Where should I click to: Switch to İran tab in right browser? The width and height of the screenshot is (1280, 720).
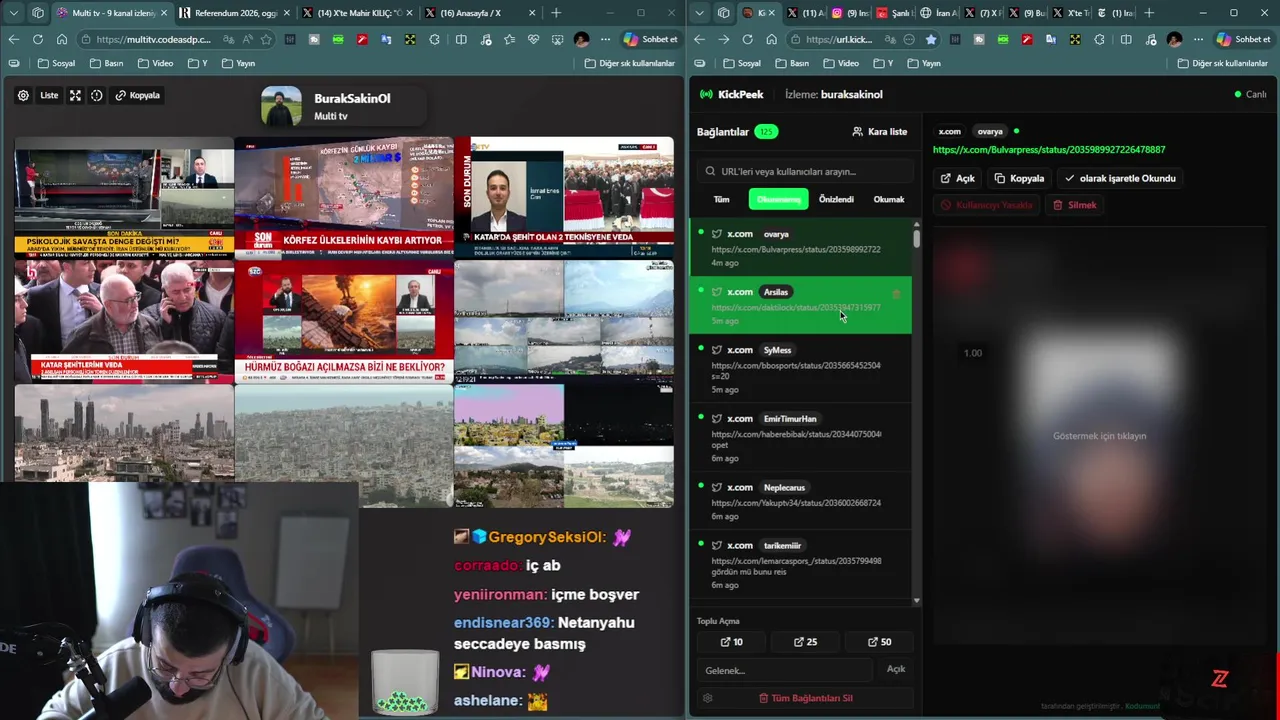[937, 13]
